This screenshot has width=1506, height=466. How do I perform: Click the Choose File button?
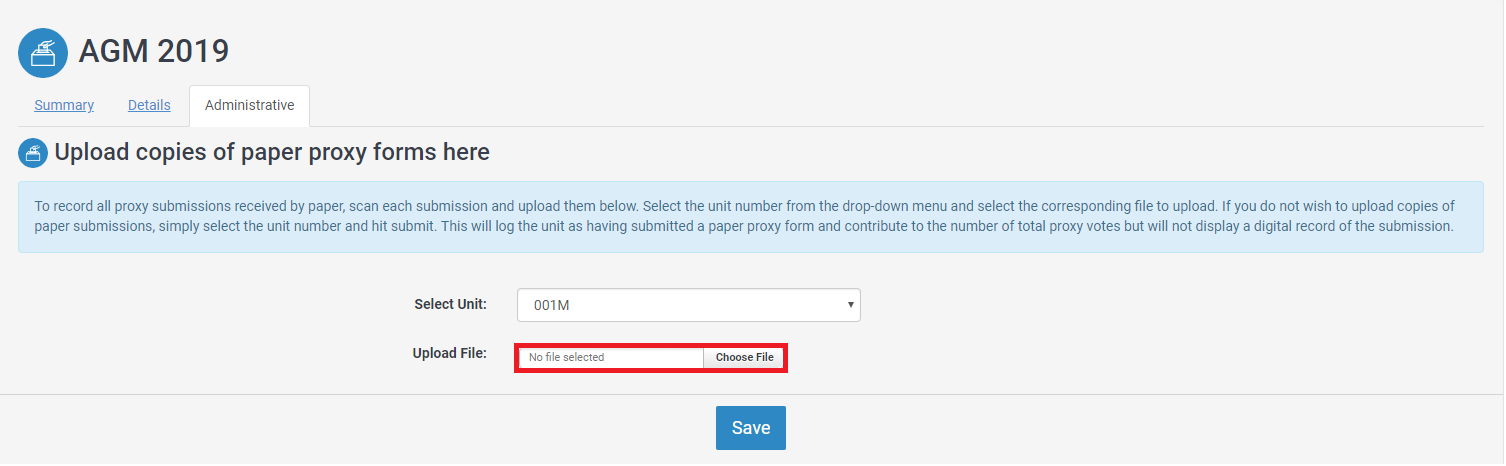tap(744, 357)
